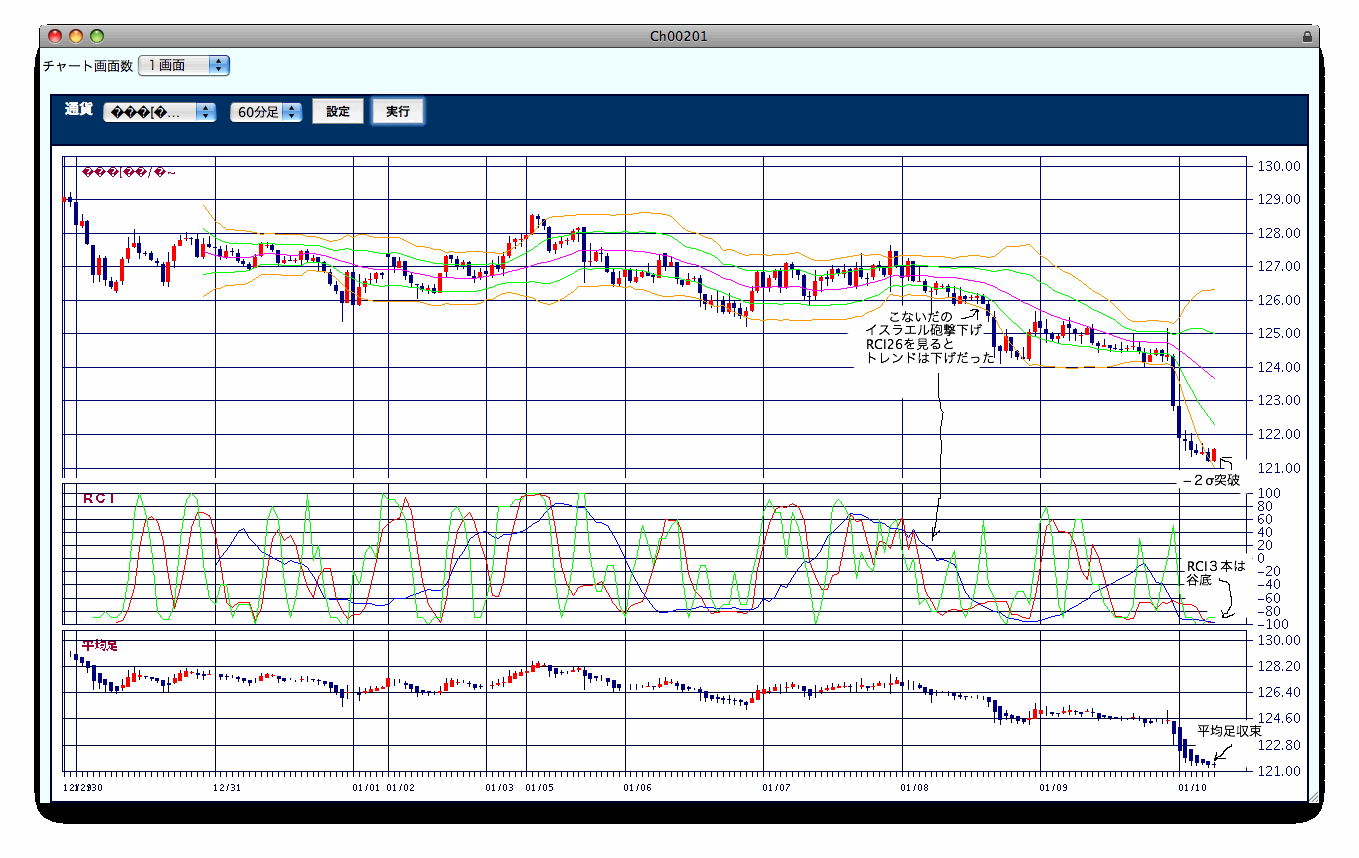This screenshot has height=858, width=1359.
Task: Click the RCI panel title
Action: coord(99,498)
